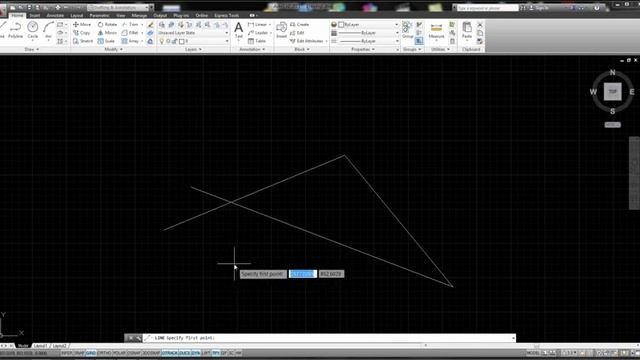This screenshot has width=640, height=360.
Task: Open the Layout2 tab
Action: (x=60, y=346)
